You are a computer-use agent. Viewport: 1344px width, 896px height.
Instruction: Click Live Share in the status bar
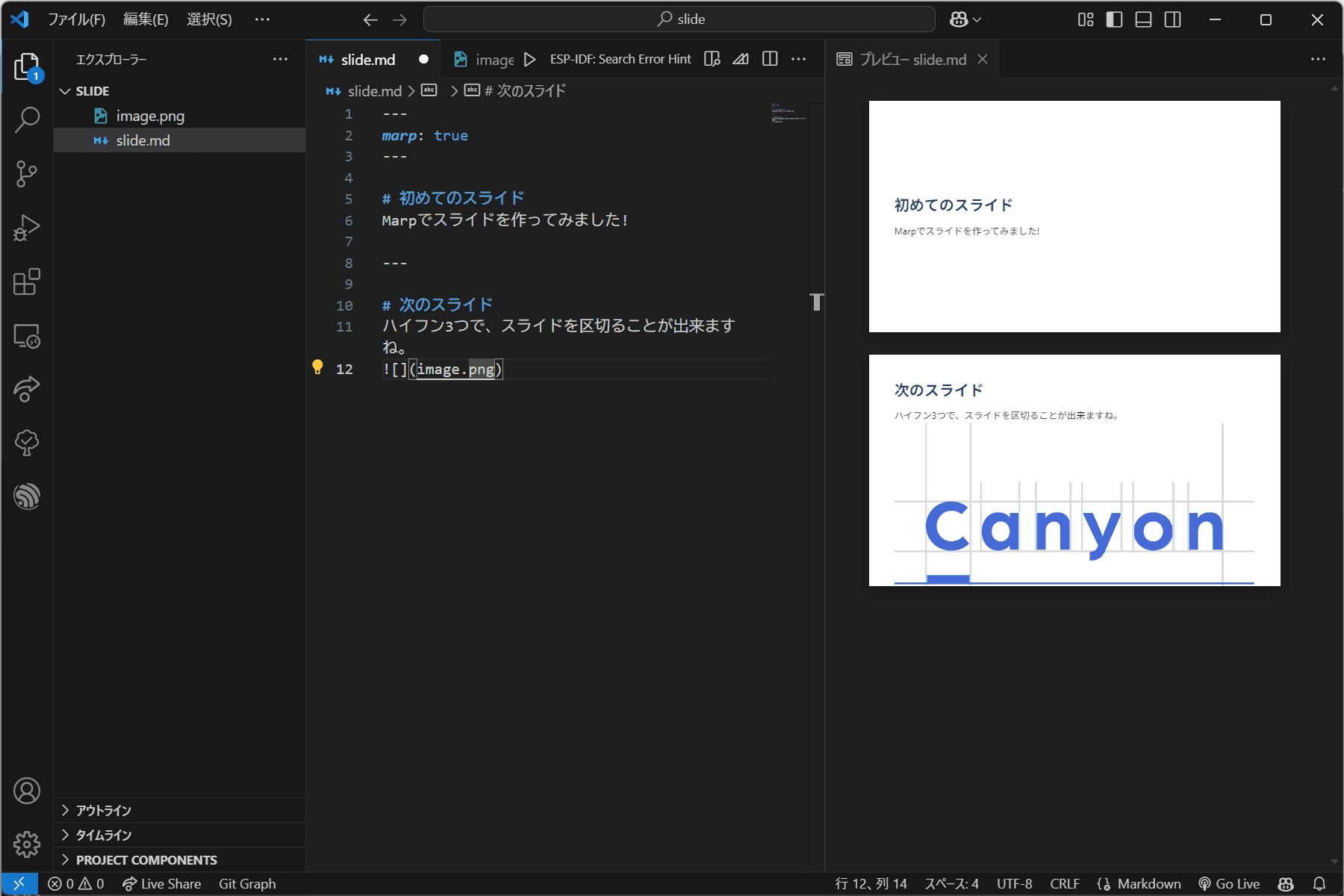tap(162, 884)
